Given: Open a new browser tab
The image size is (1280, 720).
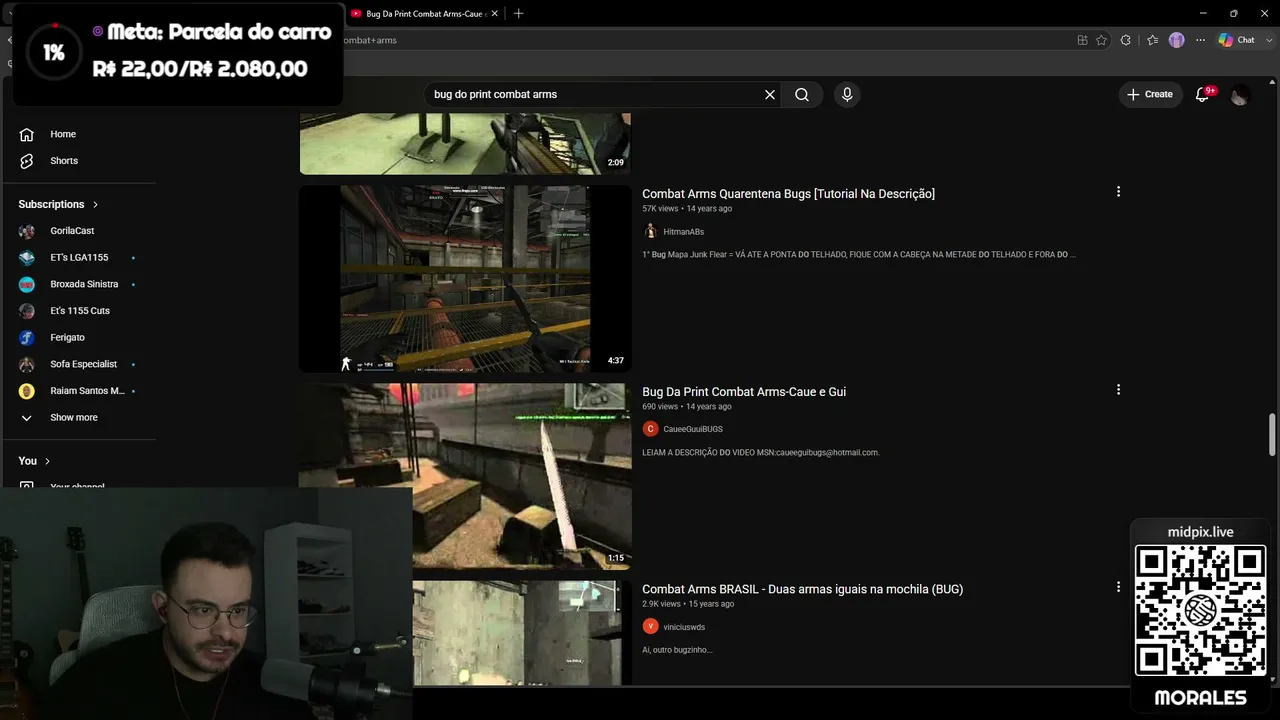Looking at the screenshot, I should tap(518, 14).
